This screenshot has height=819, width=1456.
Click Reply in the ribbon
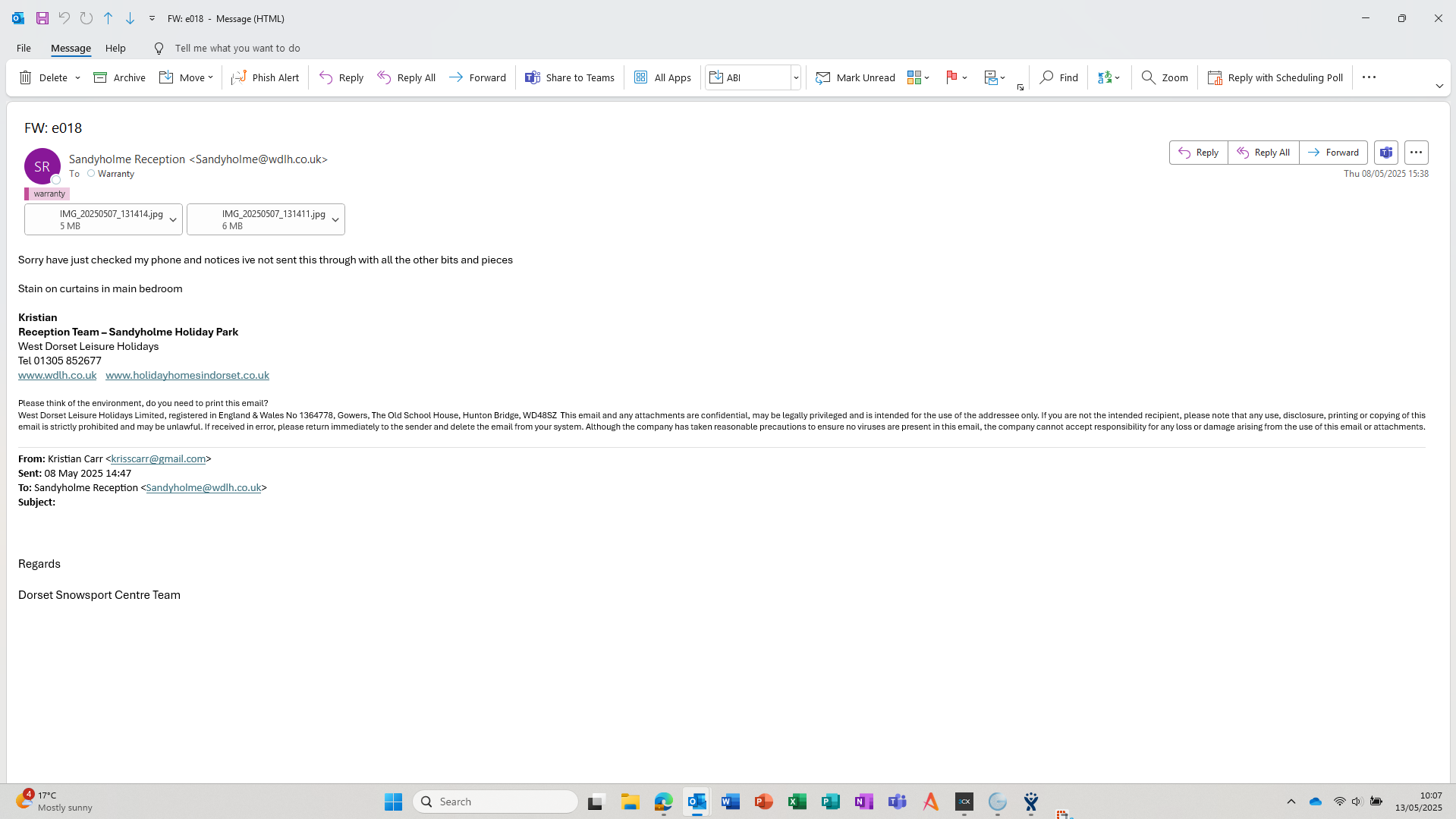click(x=341, y=77)
